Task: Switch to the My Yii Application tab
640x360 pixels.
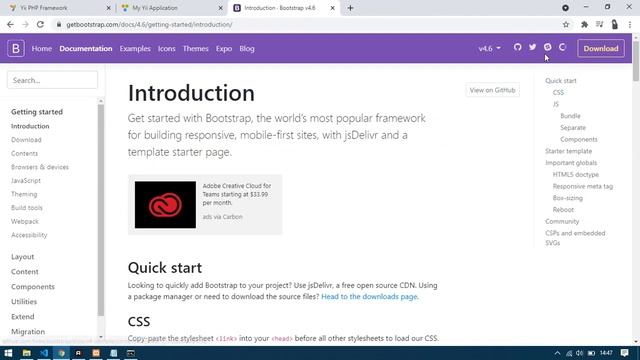Action: click(171, 8)
